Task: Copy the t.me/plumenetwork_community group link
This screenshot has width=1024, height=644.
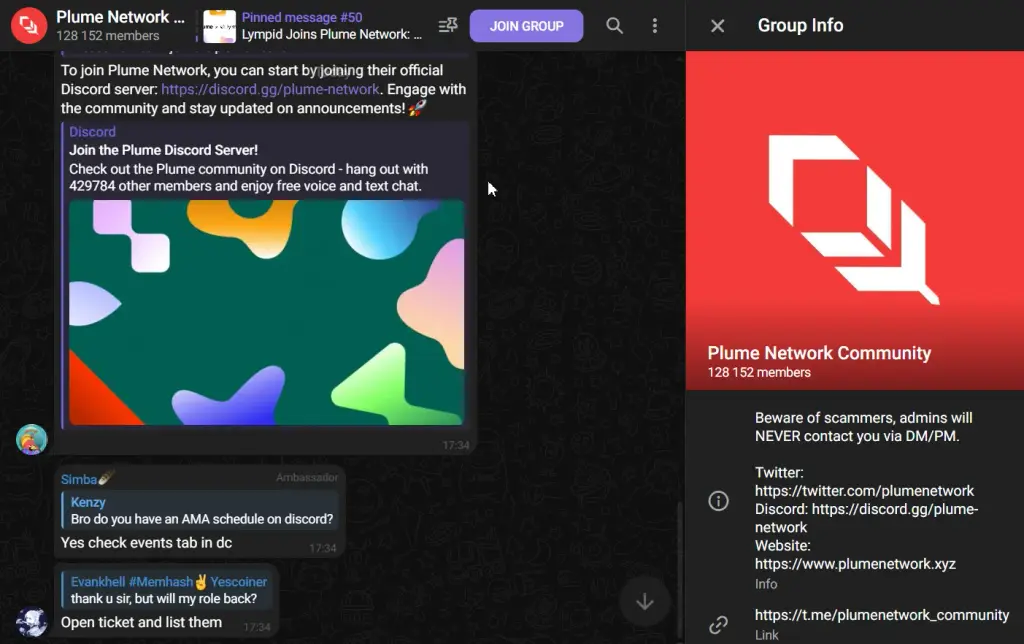Action: tap(882, 615)
